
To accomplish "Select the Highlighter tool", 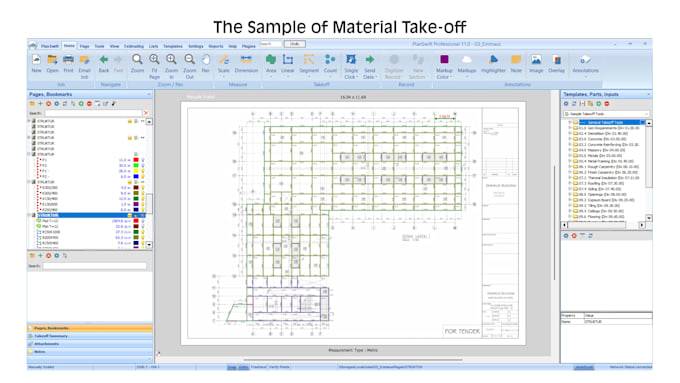I will click(493, 59).
